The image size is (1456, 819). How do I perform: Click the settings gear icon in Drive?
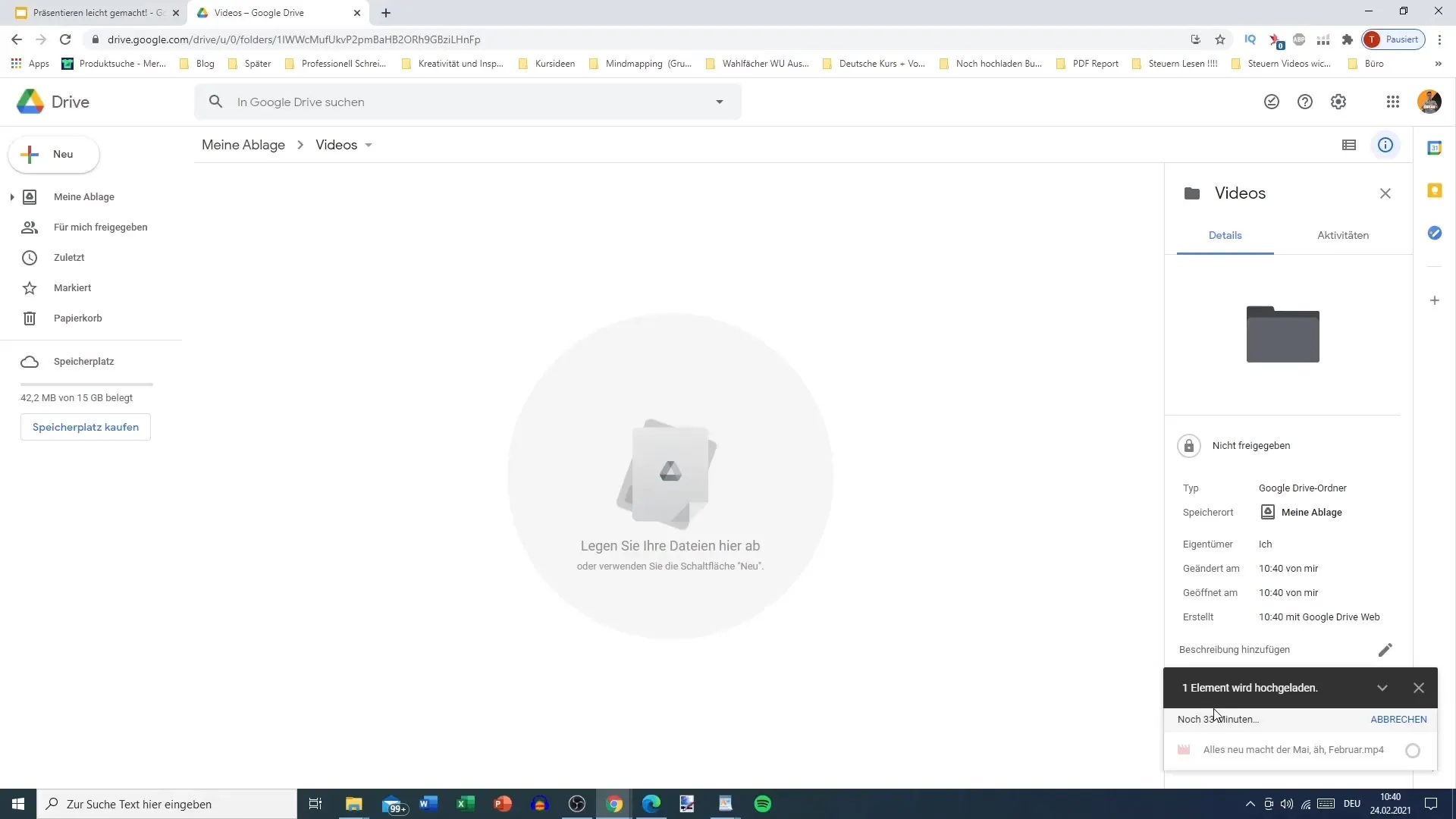1341,101
